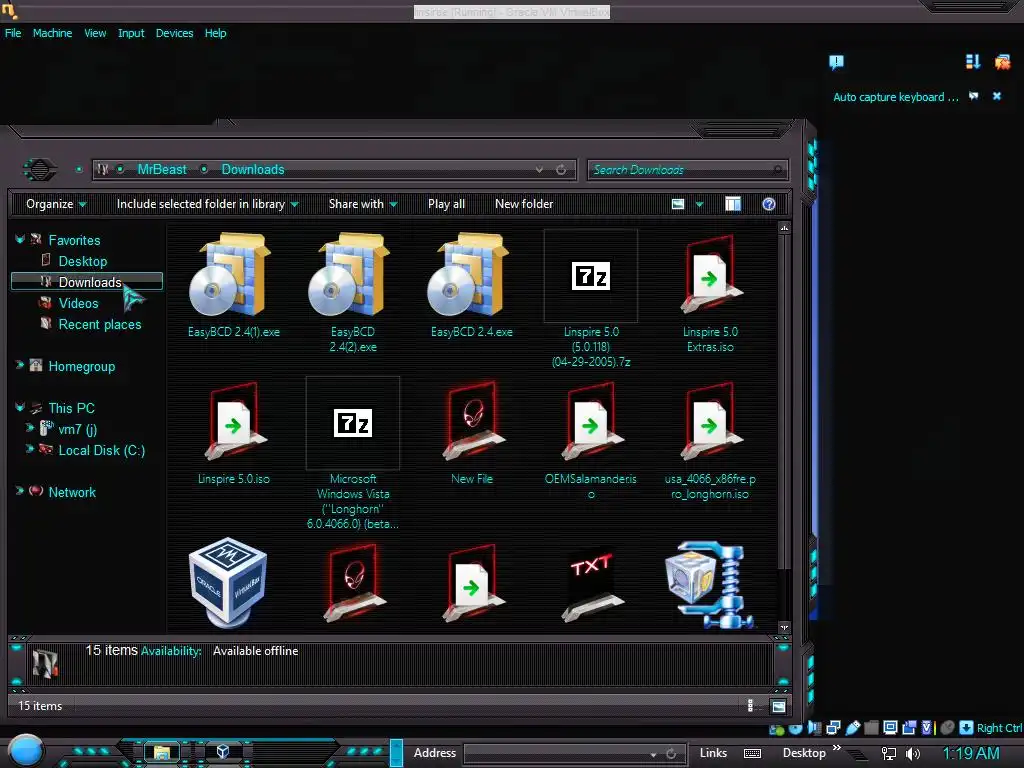Click File Explorer taskbar button

(x=161, y=752)
